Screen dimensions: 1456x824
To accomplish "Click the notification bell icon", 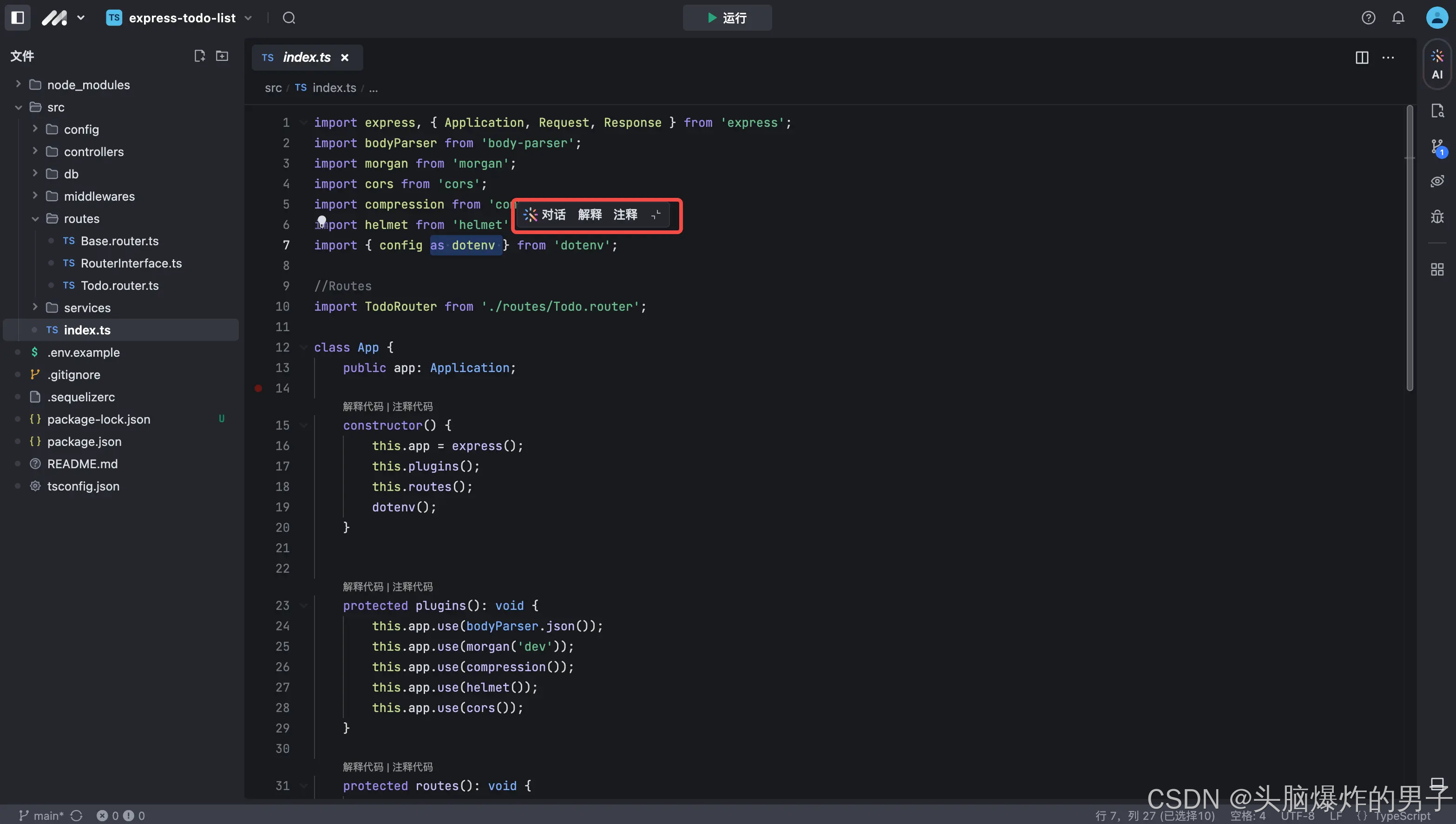I will tap(1398, 18).
